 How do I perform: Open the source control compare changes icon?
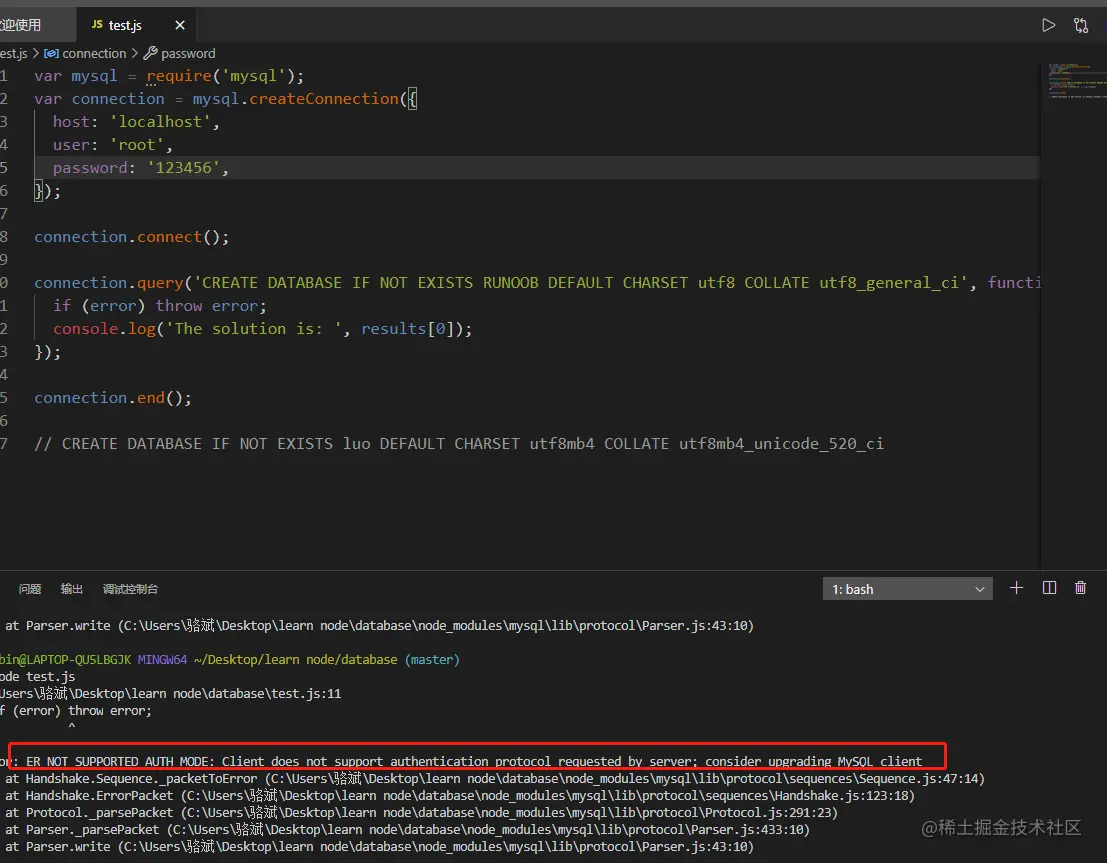coord(1081,25)
